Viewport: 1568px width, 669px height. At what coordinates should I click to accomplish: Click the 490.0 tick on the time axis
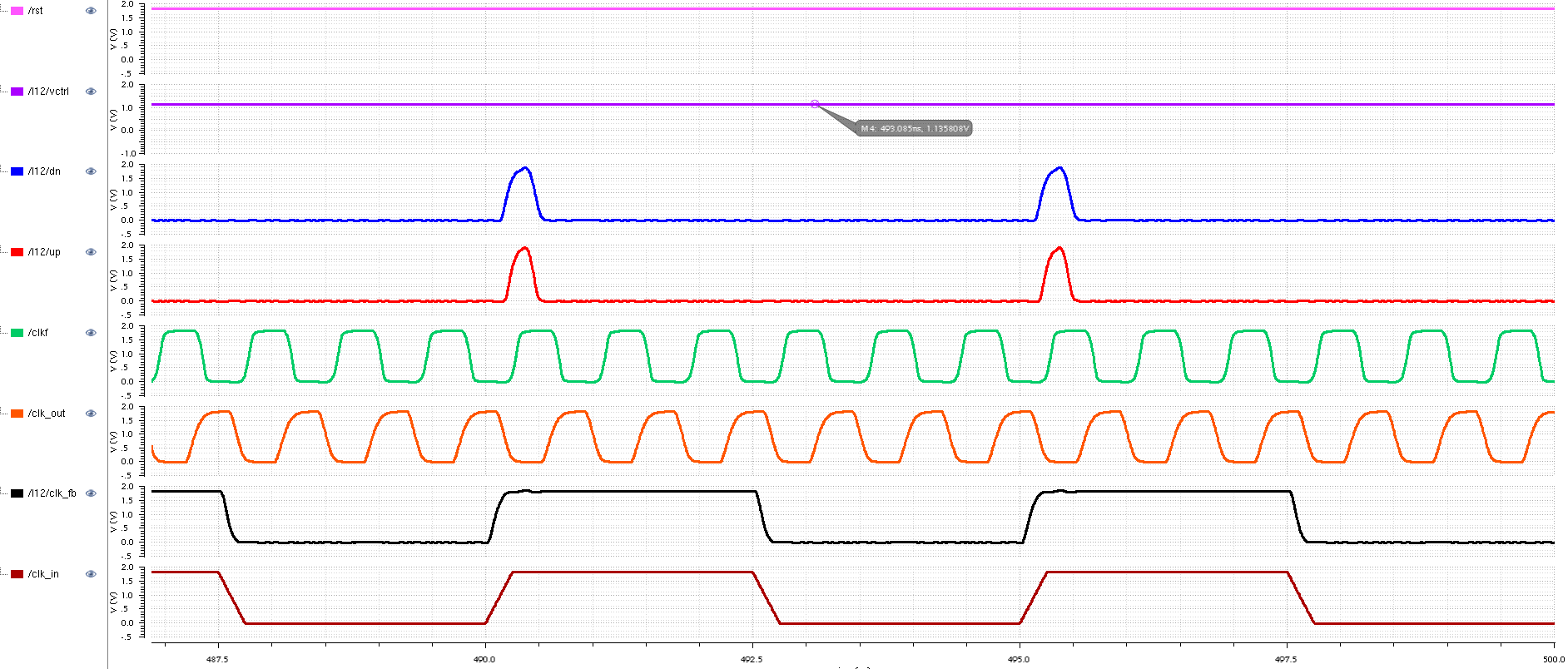tap(484, 659)
